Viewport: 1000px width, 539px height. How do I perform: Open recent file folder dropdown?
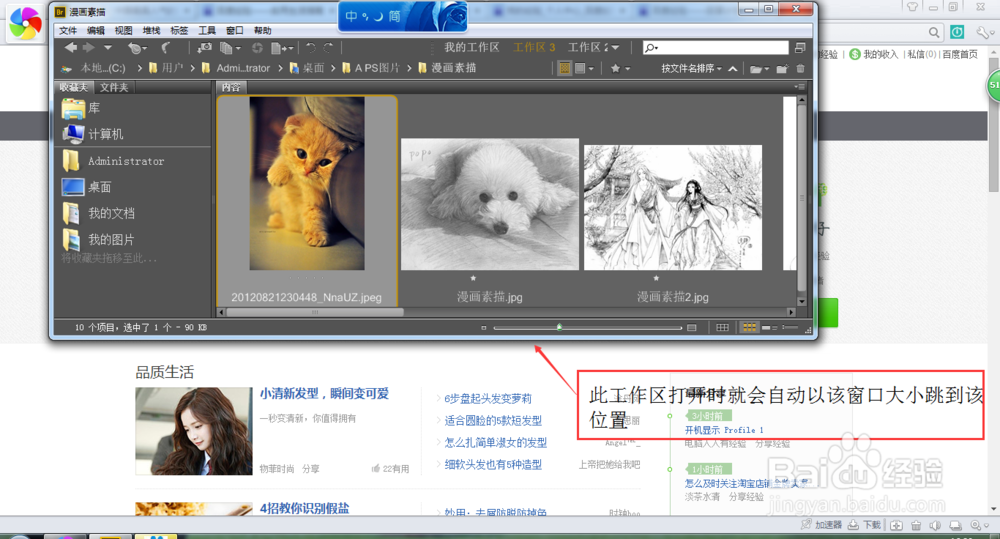[x=759, y=68]
